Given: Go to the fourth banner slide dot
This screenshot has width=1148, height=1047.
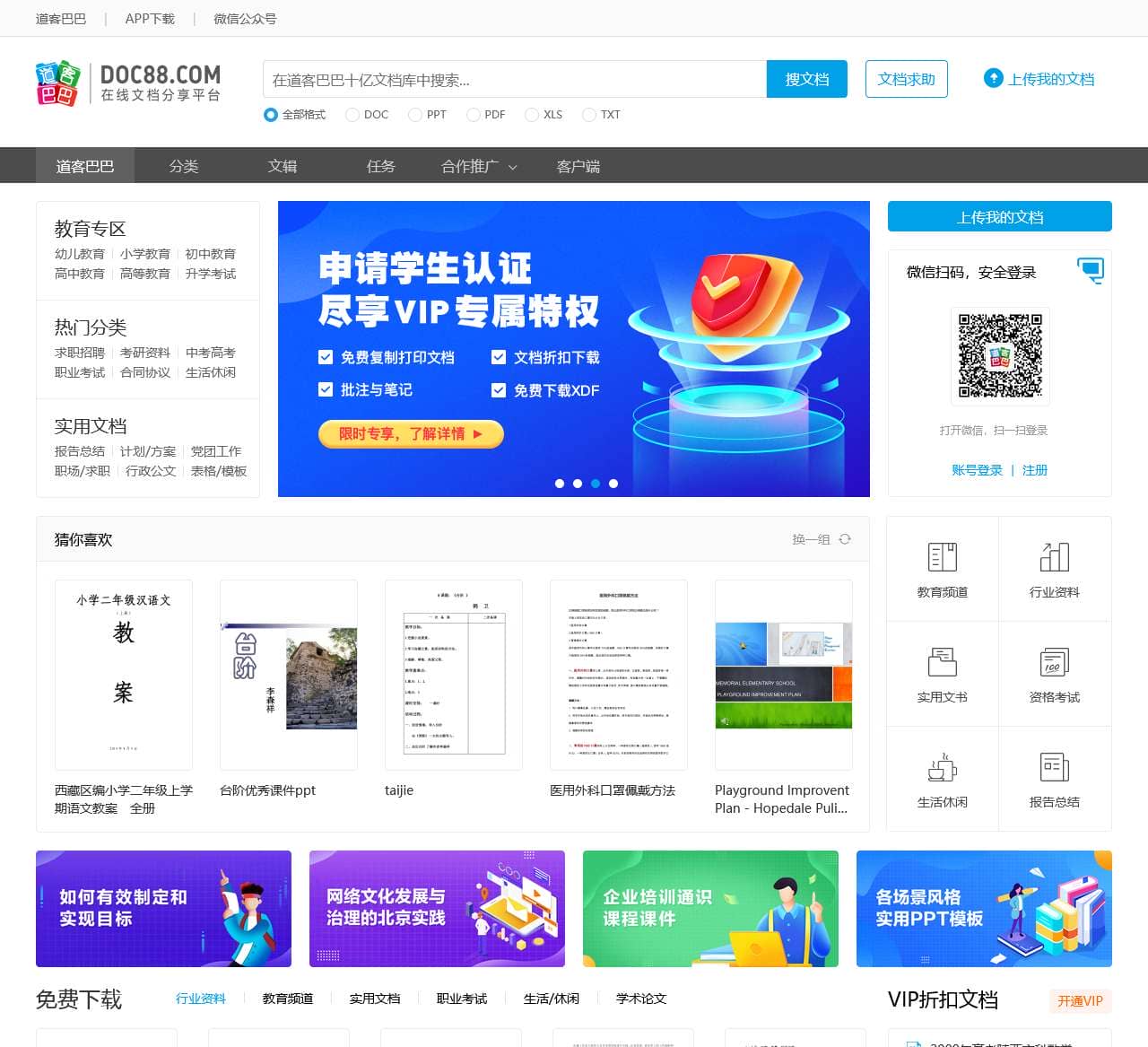Looking at the screenshot, I should click(x=613, y=484).
